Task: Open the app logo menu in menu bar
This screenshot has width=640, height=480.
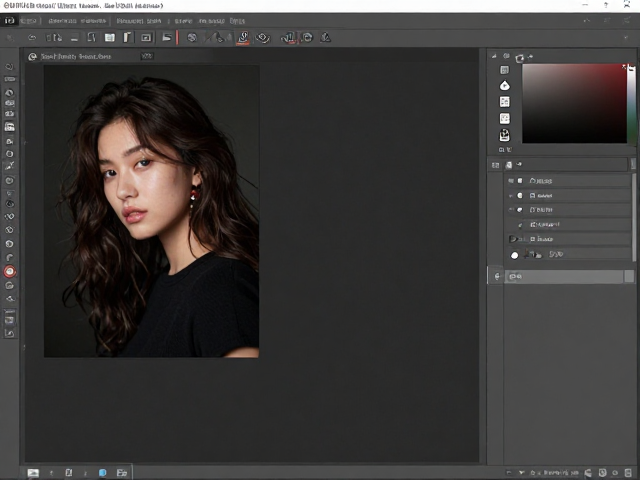Action: pos(9,20)
